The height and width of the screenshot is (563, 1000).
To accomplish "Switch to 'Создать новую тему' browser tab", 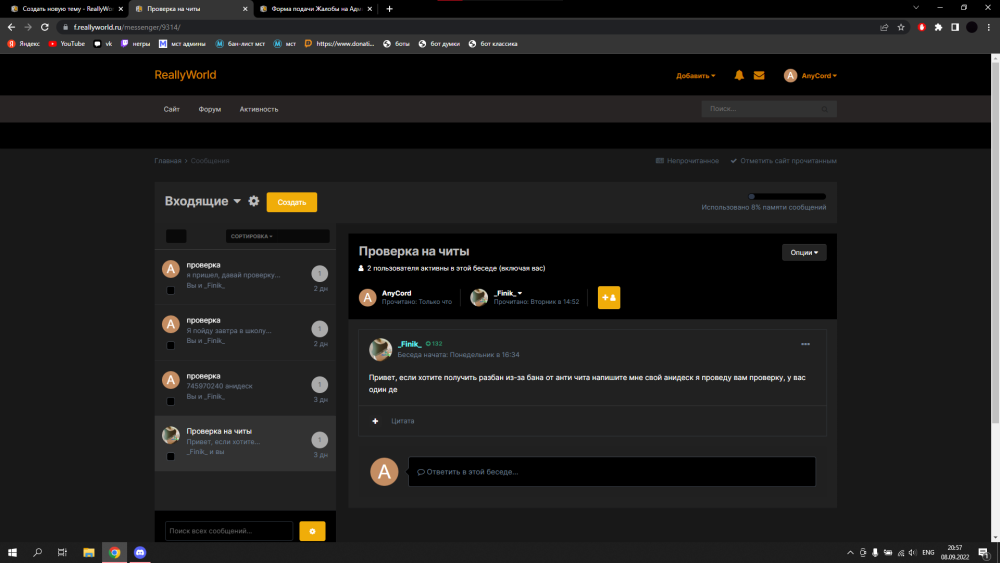I will tap(66, 9).
